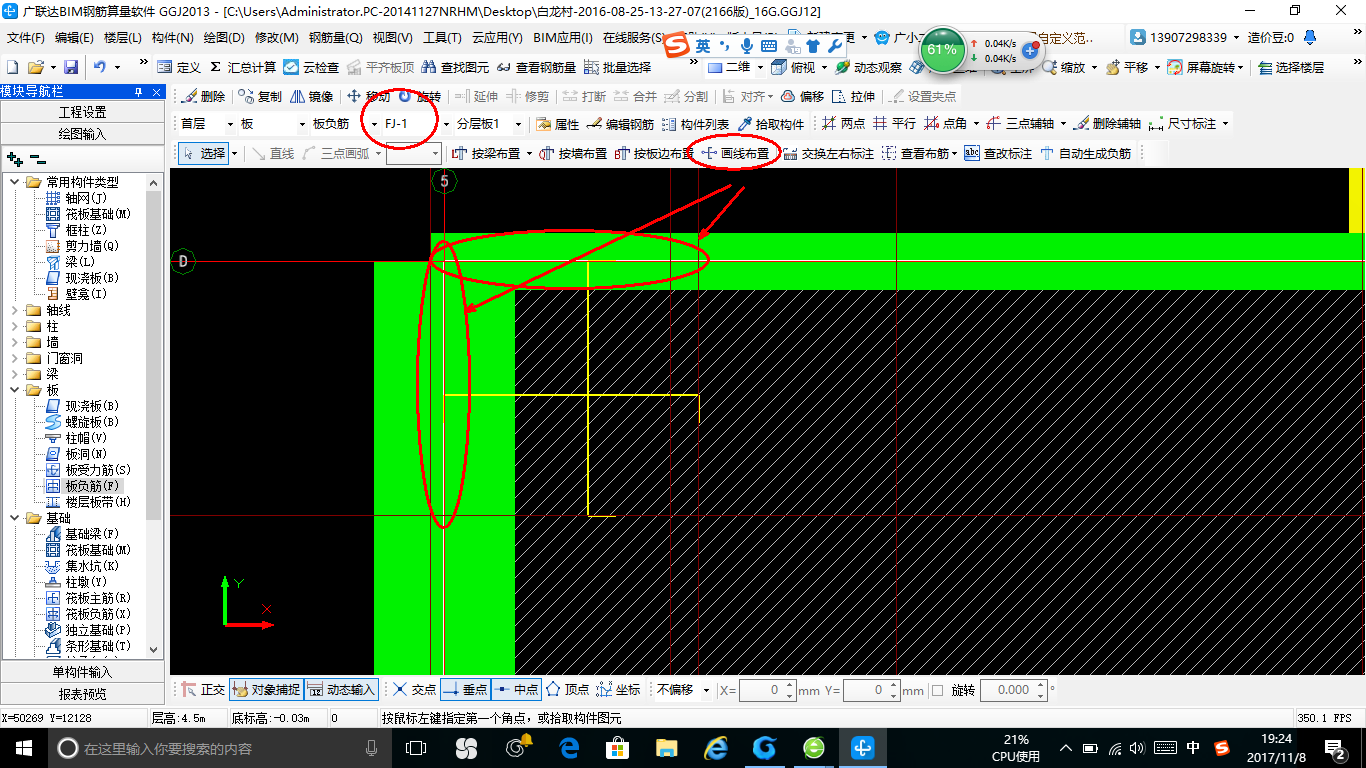Start 云检查 cloud check
This screenshot has height=768, width=1366.
[311, 67]
